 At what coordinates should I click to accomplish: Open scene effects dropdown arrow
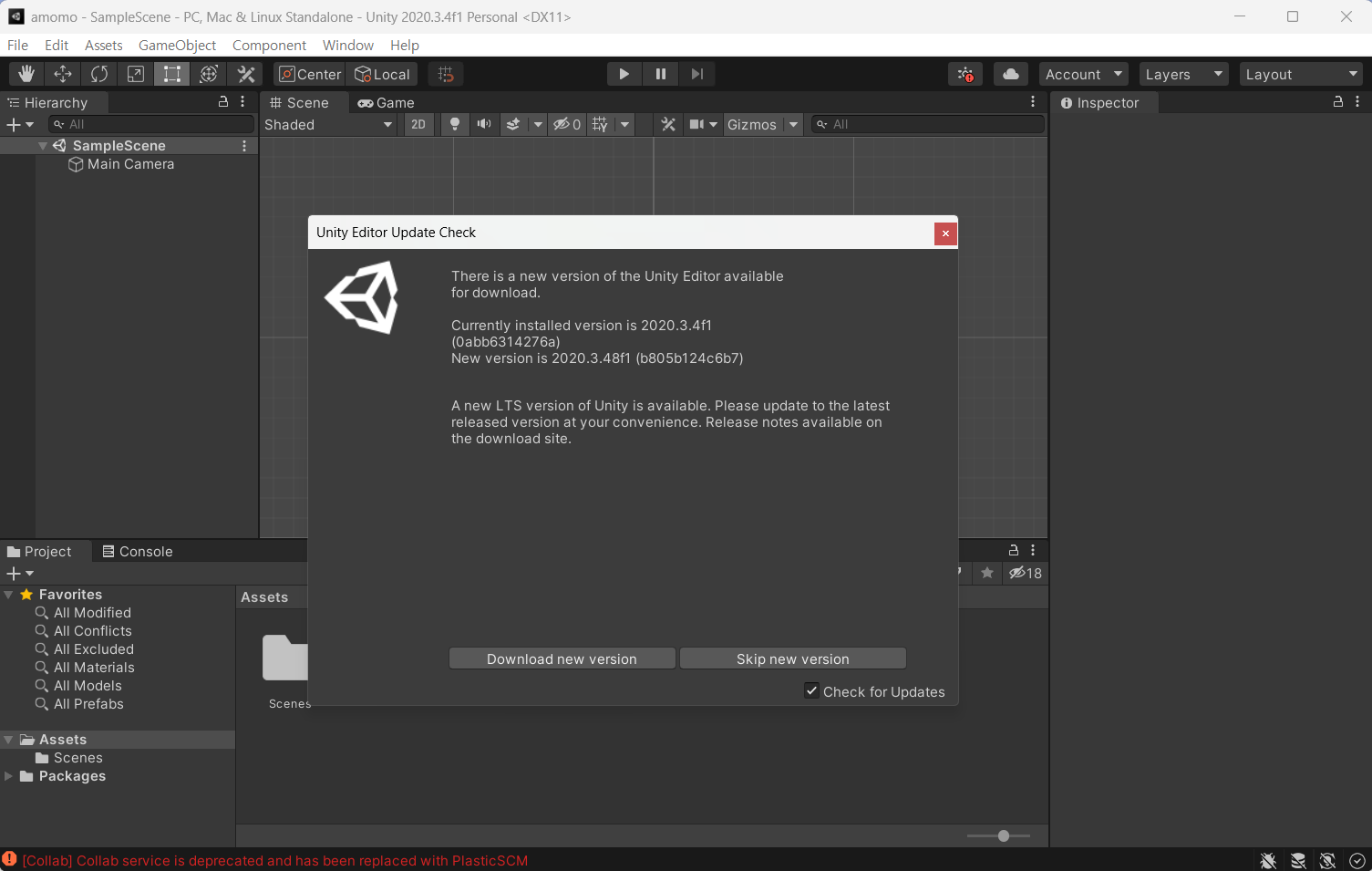pos(538,124)
